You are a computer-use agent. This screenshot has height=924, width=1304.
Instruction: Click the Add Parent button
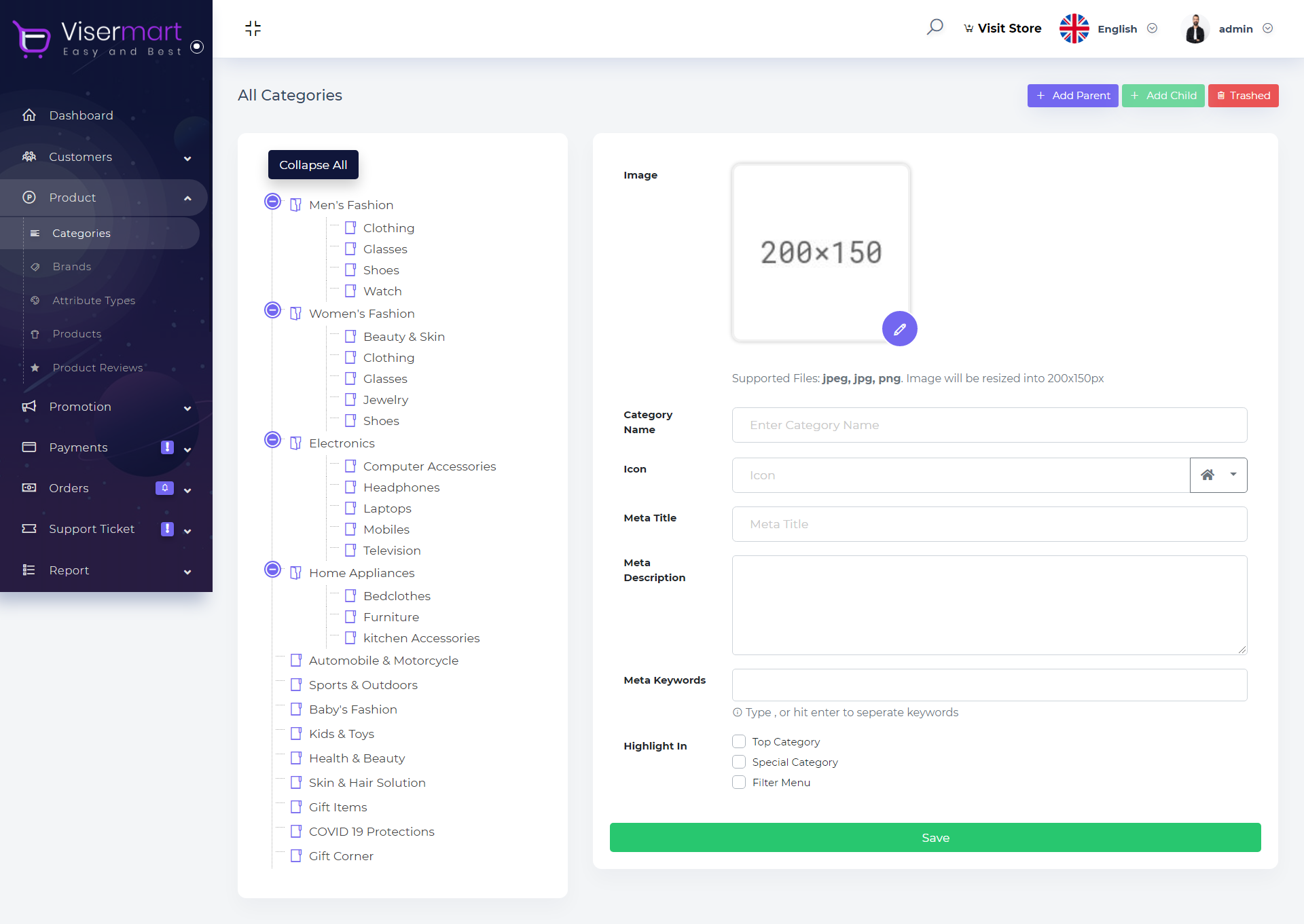pos(1072,96)
